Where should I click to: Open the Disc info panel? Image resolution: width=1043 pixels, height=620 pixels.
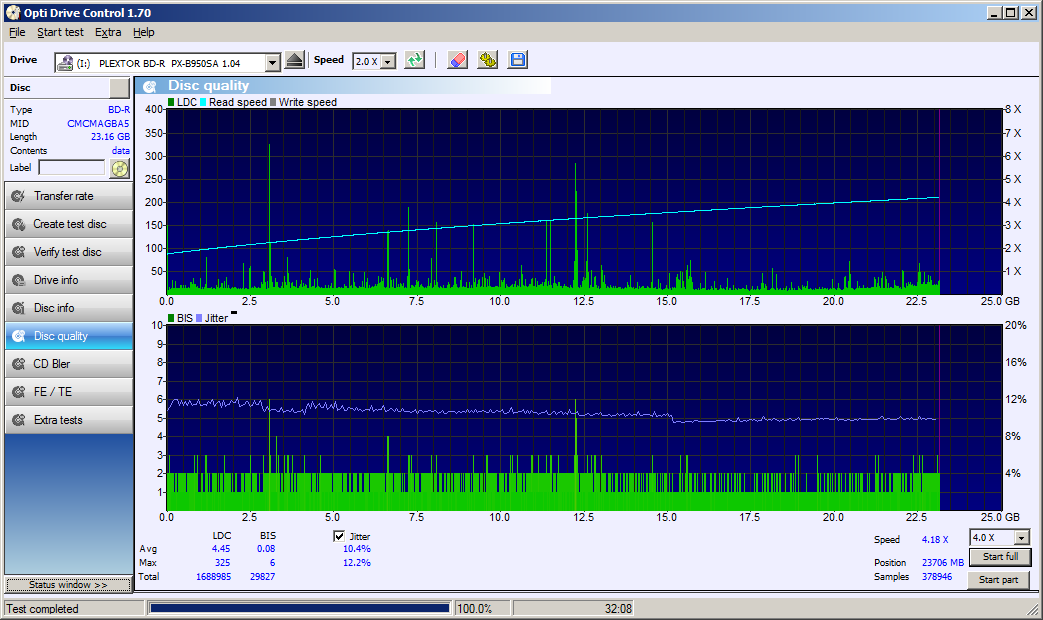(69, 308)
